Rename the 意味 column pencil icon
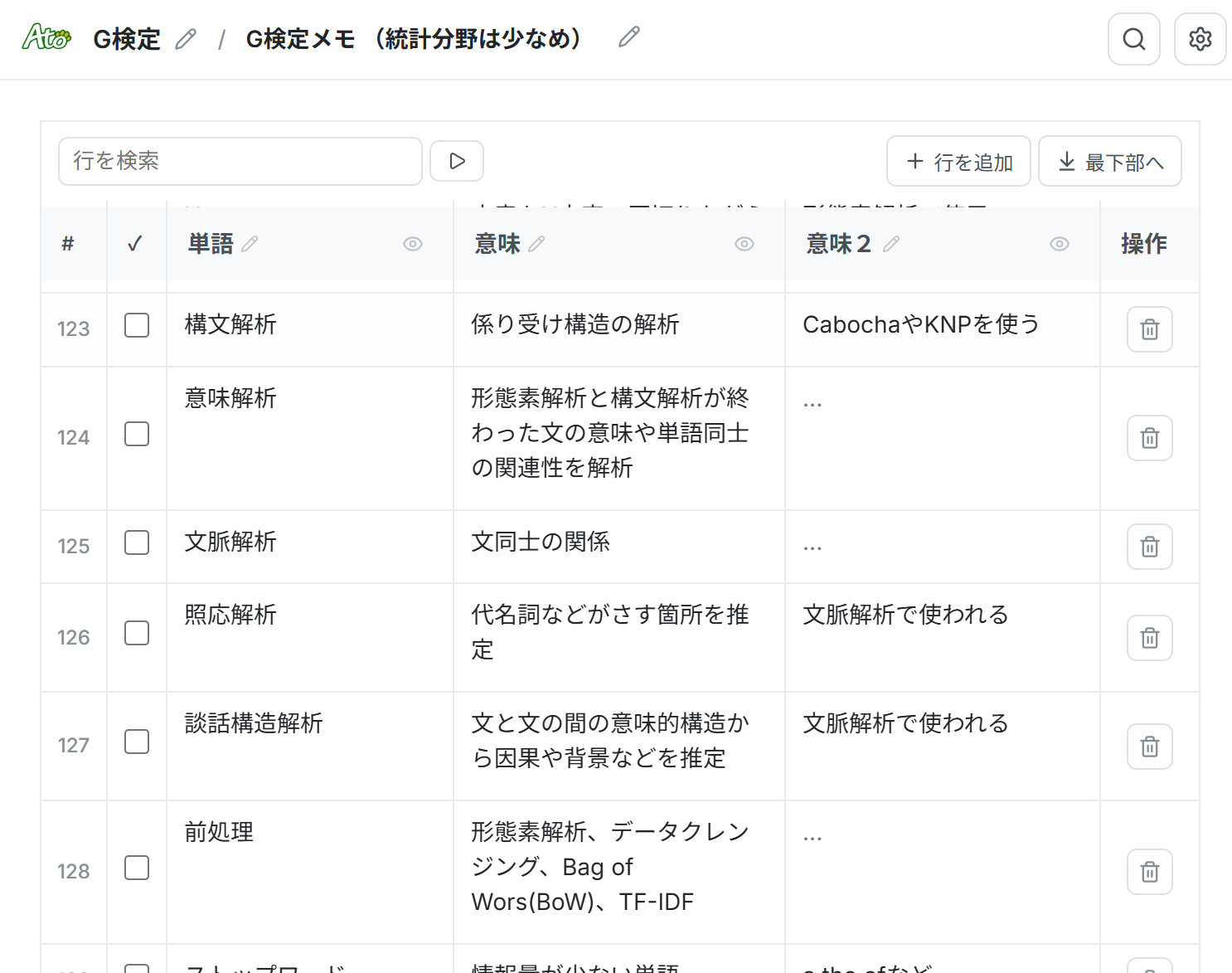The width and height of the screenshot is (1232, 973). [536, 243]
